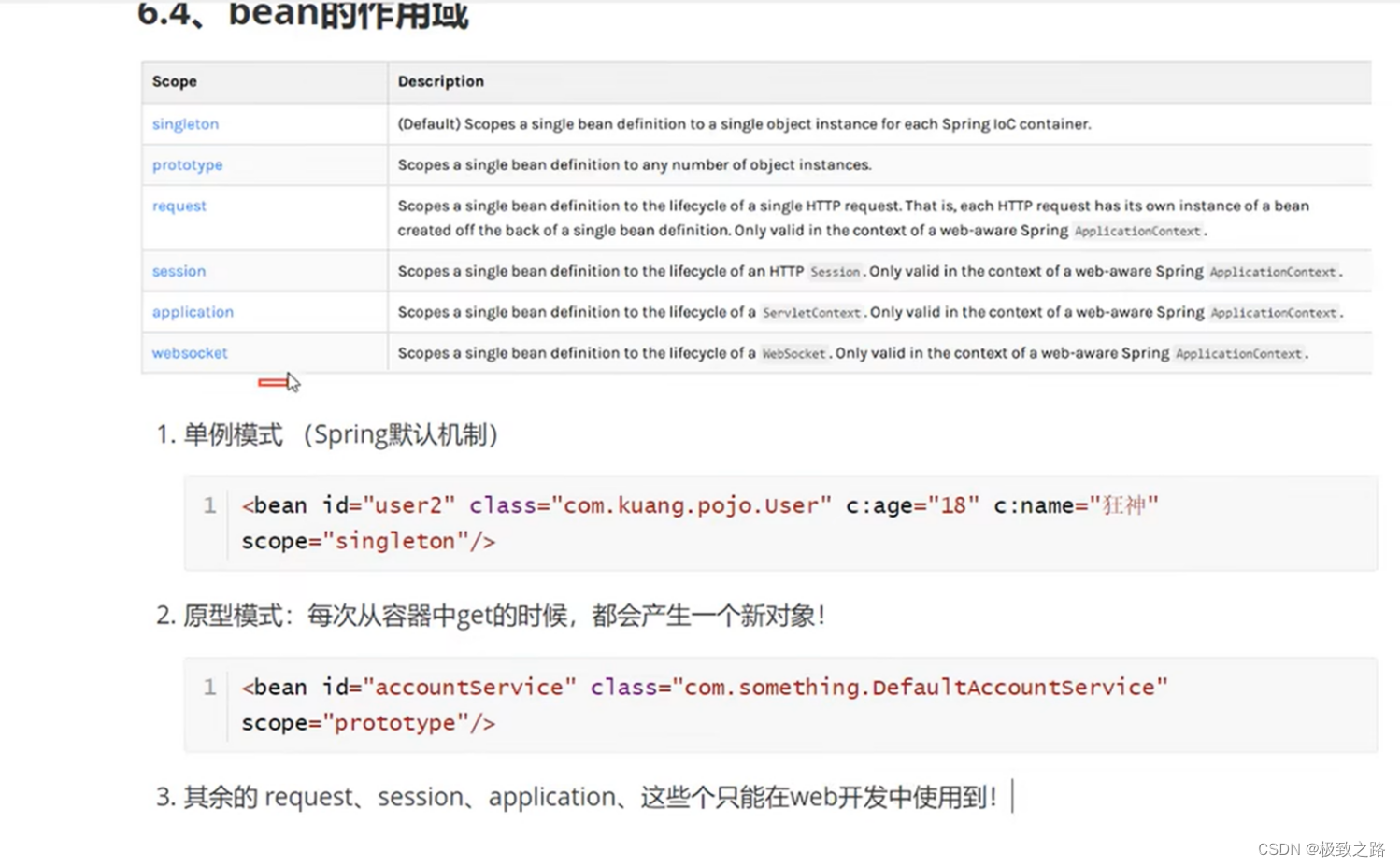Click the inline code 'Session' in session row

point(835,272)
